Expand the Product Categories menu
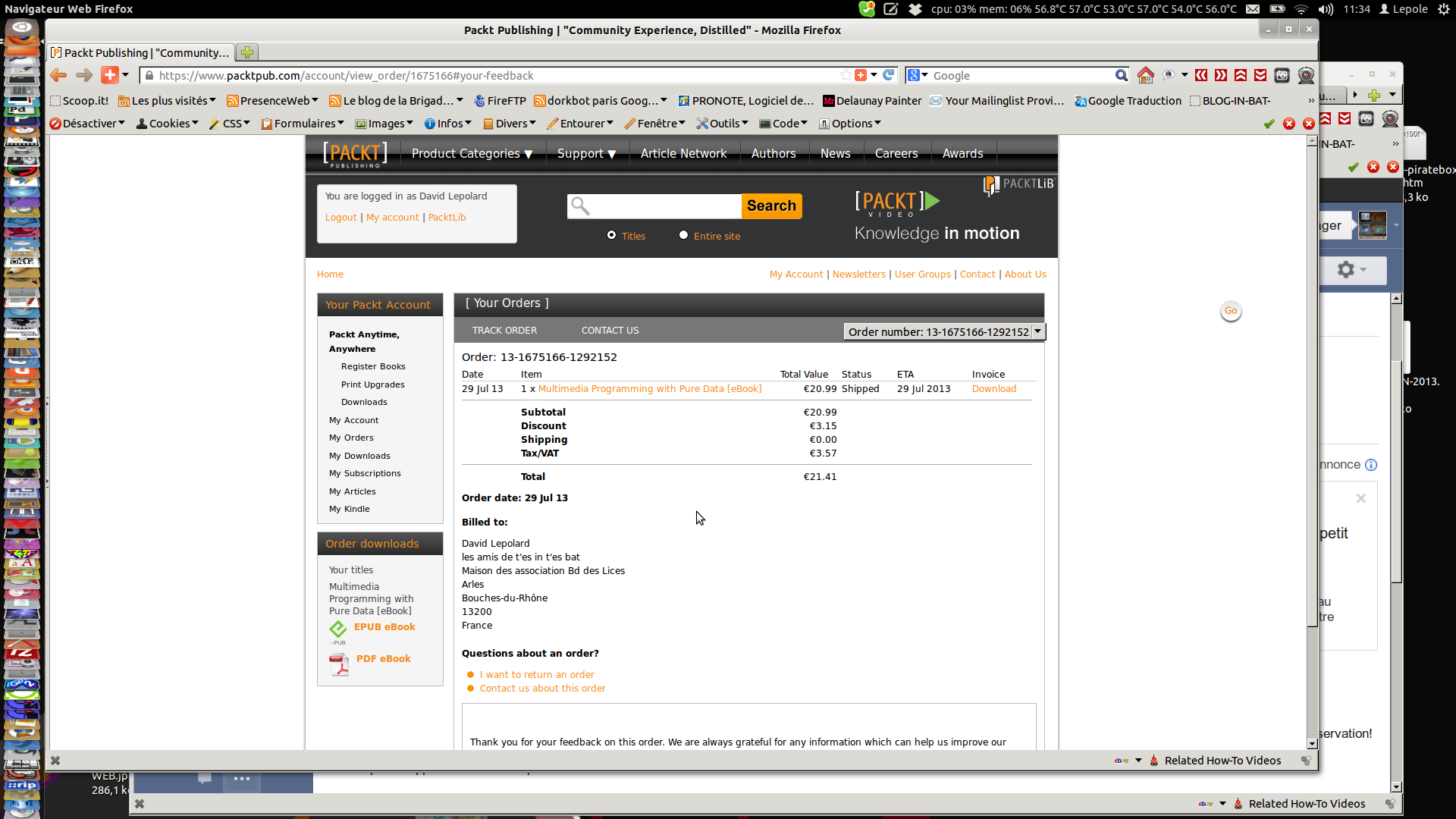Image resolution: width=1456 pixels, height=819 pixels. pos(472,153)
